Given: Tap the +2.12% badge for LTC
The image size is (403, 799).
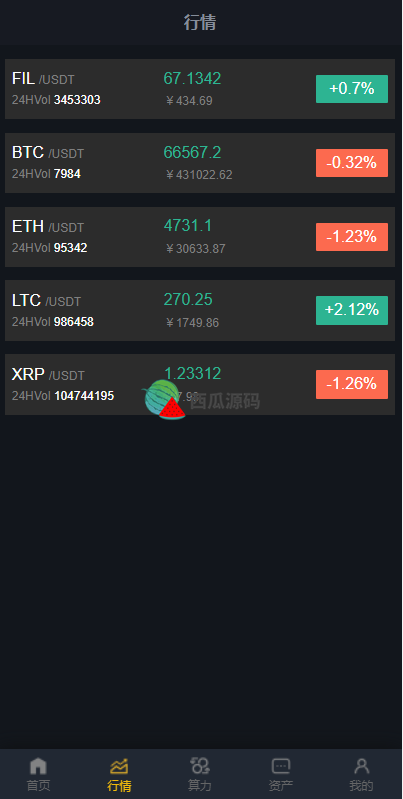Looking at the screenshot, I should [x=352, y=310].
